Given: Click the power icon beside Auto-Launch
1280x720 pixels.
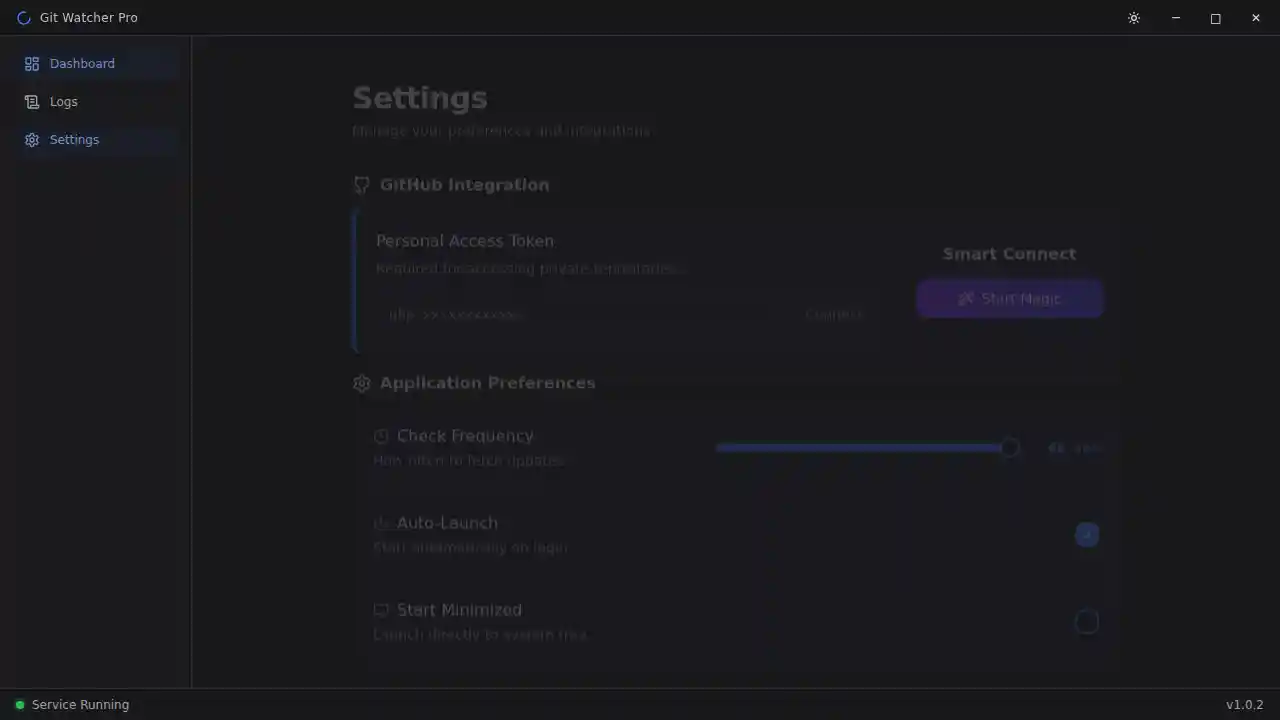Looking at the screenshot, I should [381, 523].
